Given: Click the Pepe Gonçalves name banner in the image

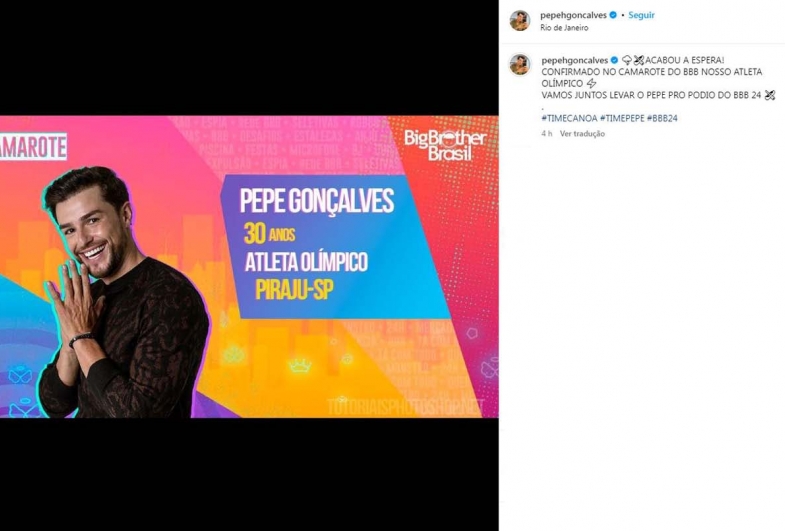Looking at the screenshot, I should (x=317, y=201).
